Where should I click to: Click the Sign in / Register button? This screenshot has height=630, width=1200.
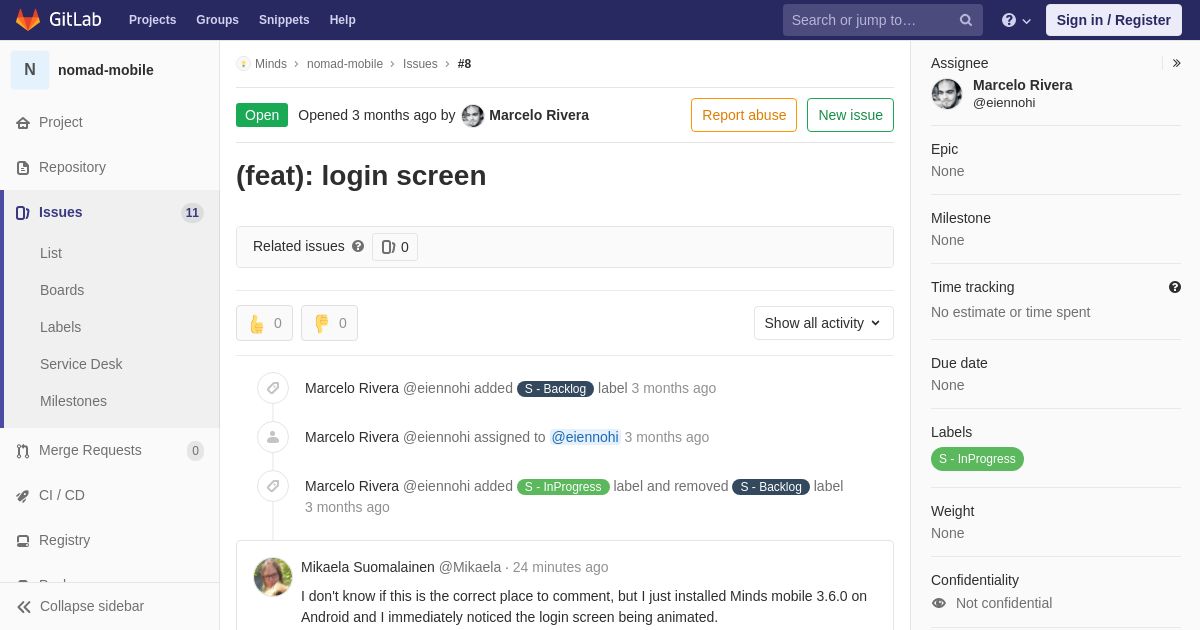pyautogui.click(x=1114, y=20)
